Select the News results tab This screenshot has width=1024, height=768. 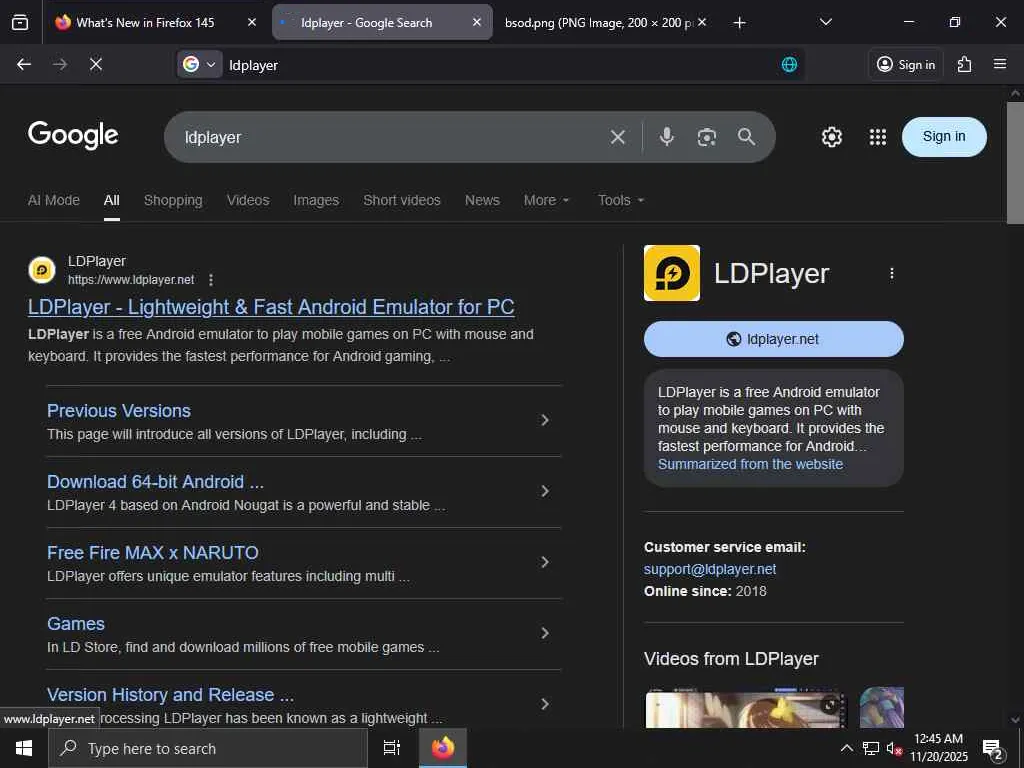pos(482,200)
